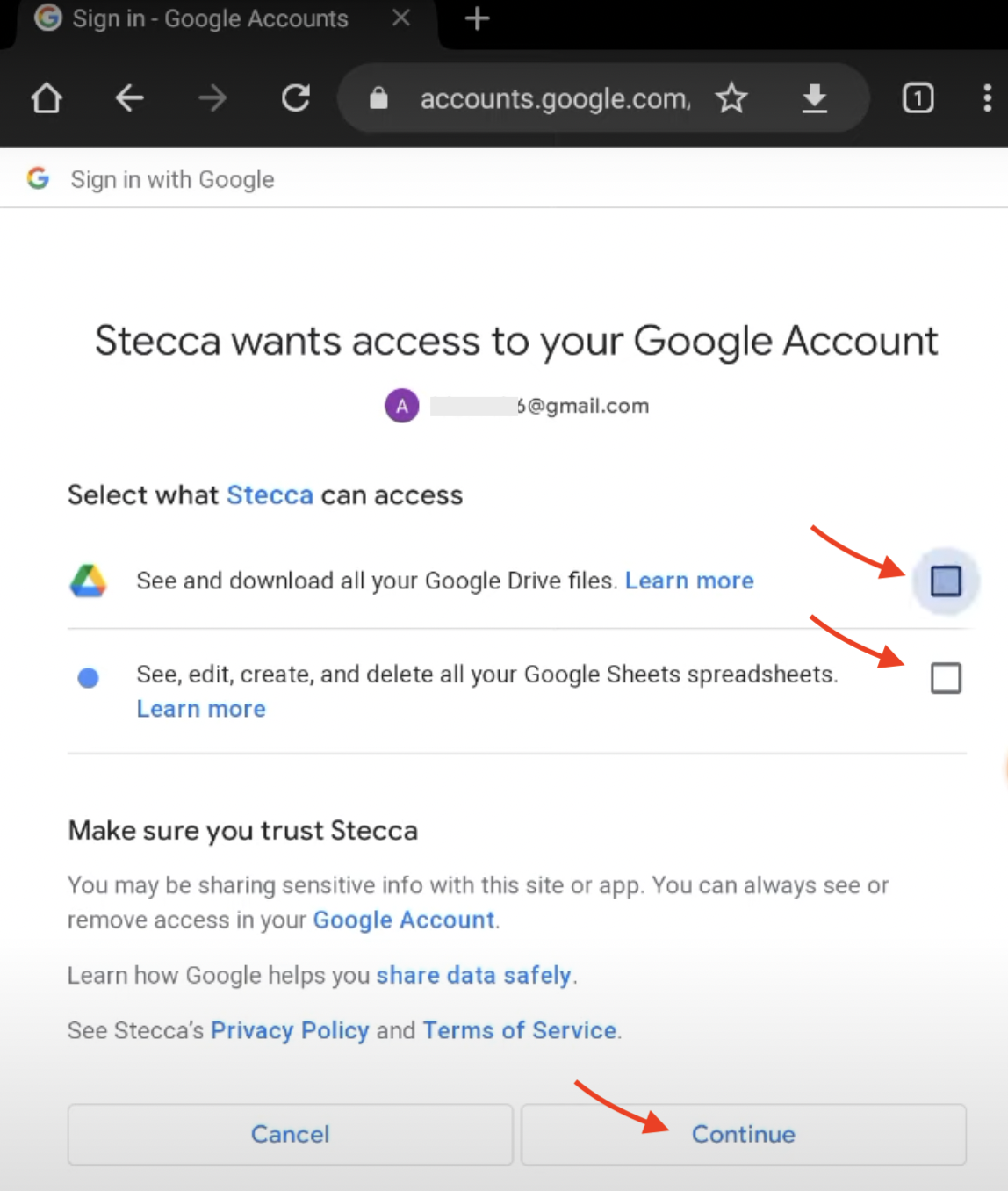Open a new browser tab
Viewport: 1008px width, 1191px height.
point(477,18)
